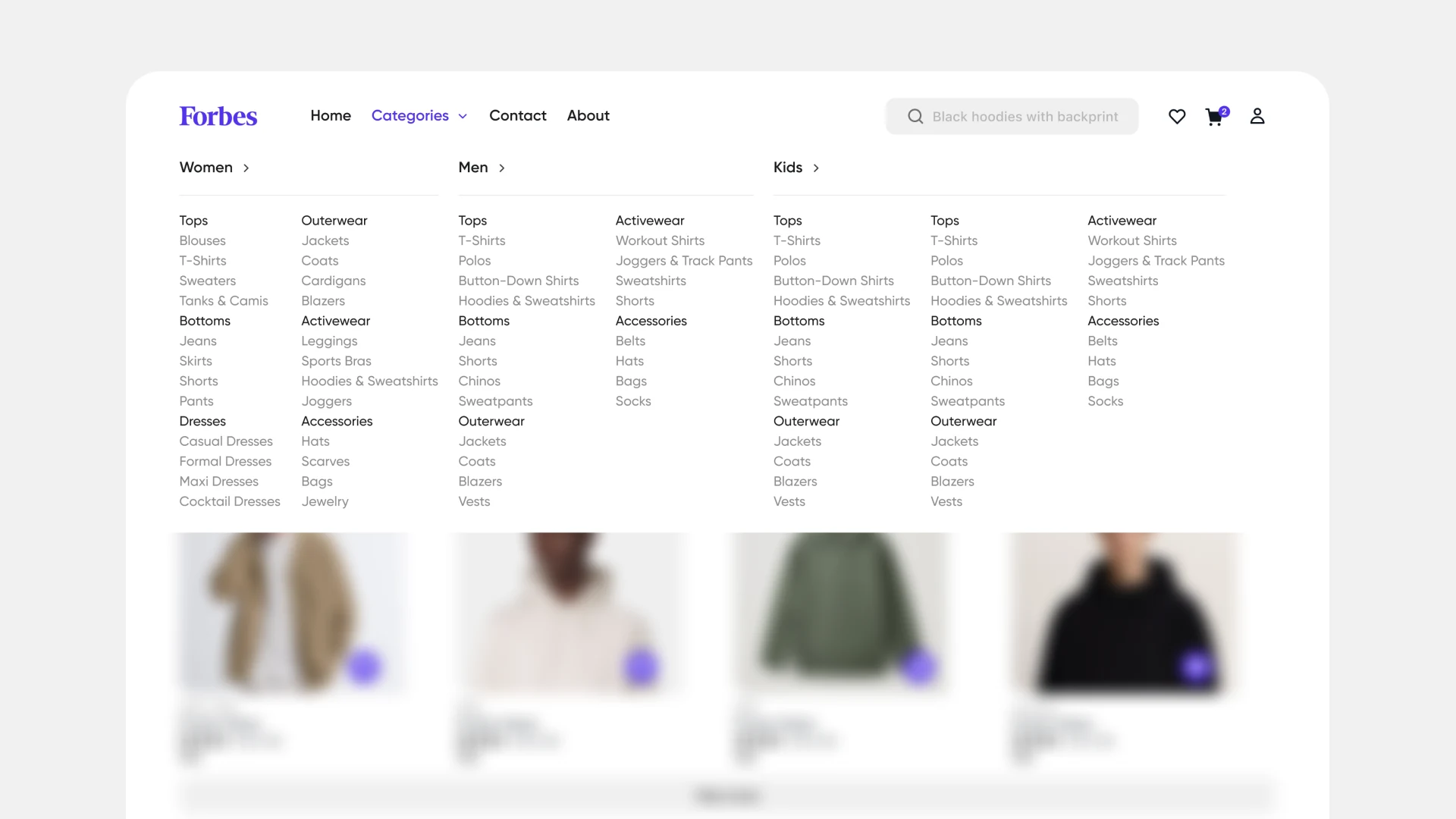This screenshot has width=1456, height=819.
Task: Open the Kids section heading
Action: click(x=788, y=167)
